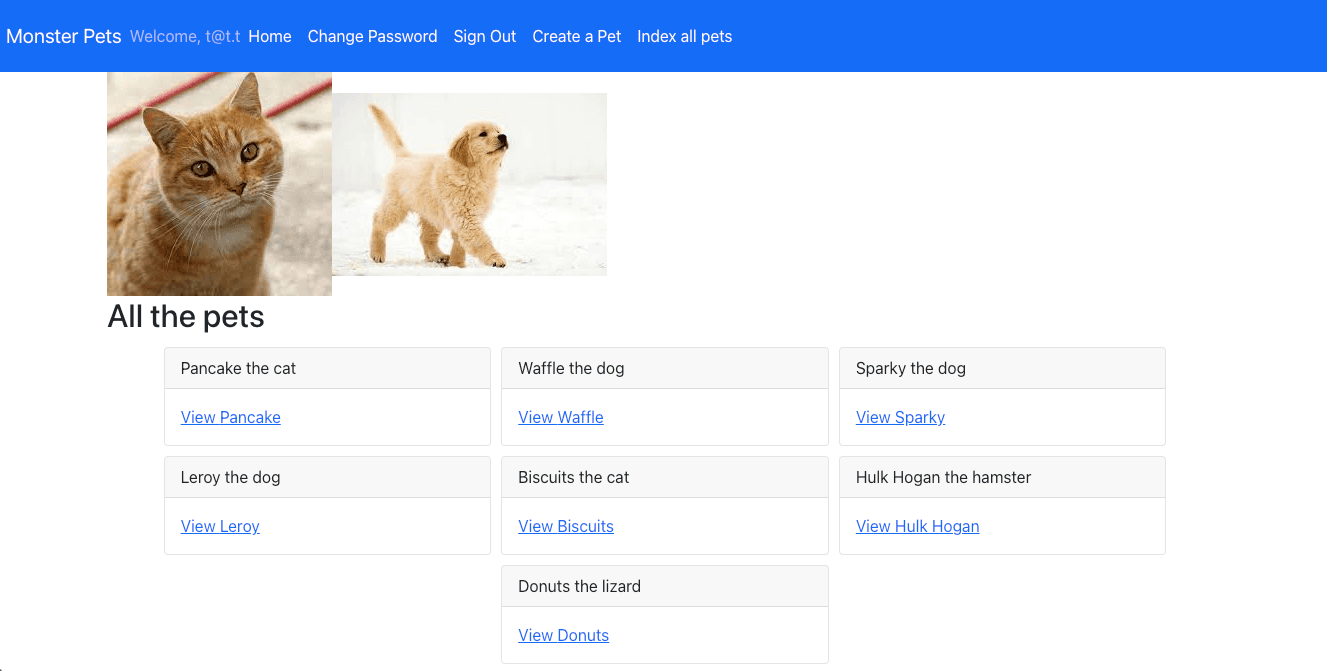This screenshot has width=1327, height=671.
Task: Open the View Leroy link
Action: click(x=220, y=526)
